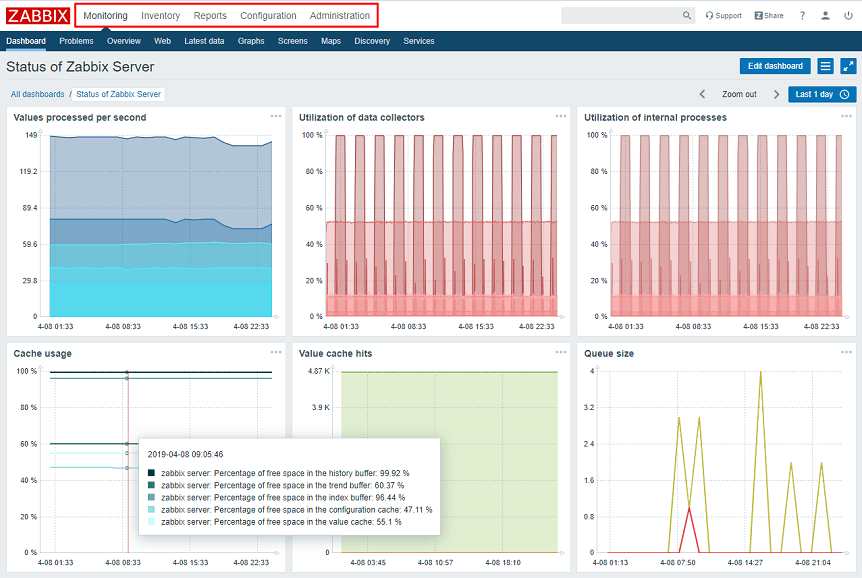This screenshot has height=578, width=862.
Task: Open Queue size widget three-dot menu
Action: 846,352
